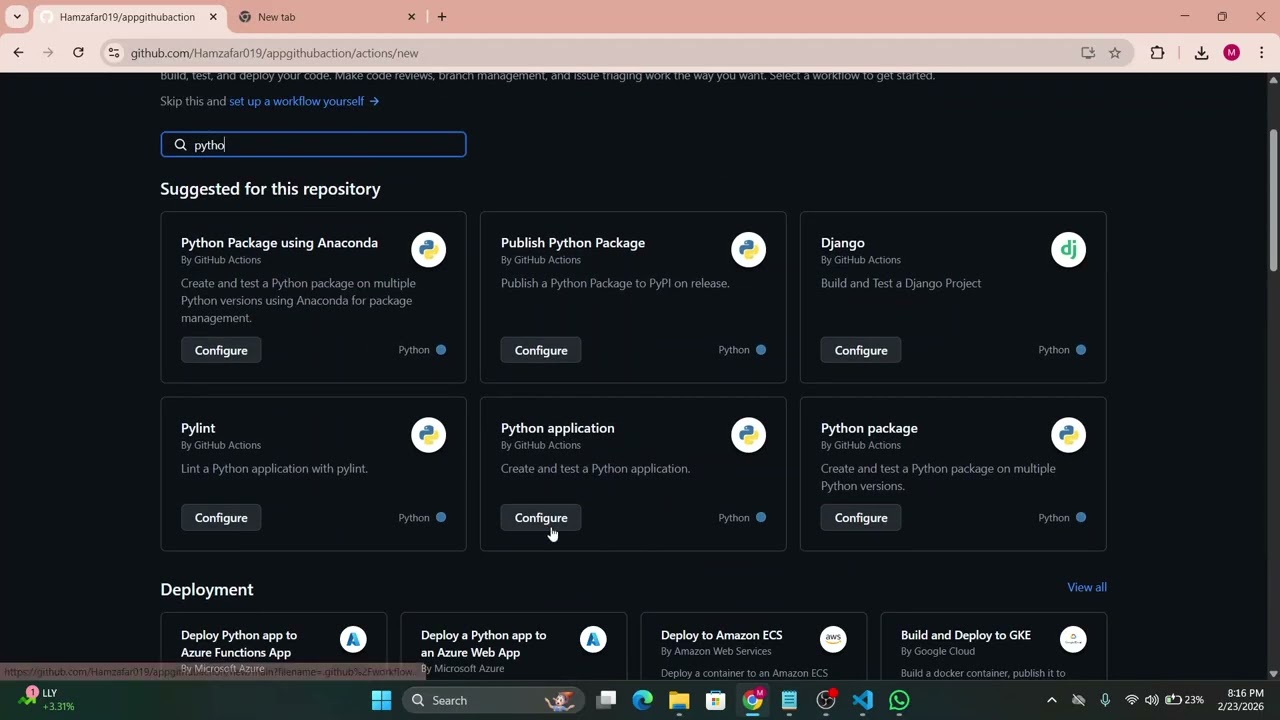Open Task View from the taskbar
The width and height of the screenshot is (1280, 720).
pos(606,700)
